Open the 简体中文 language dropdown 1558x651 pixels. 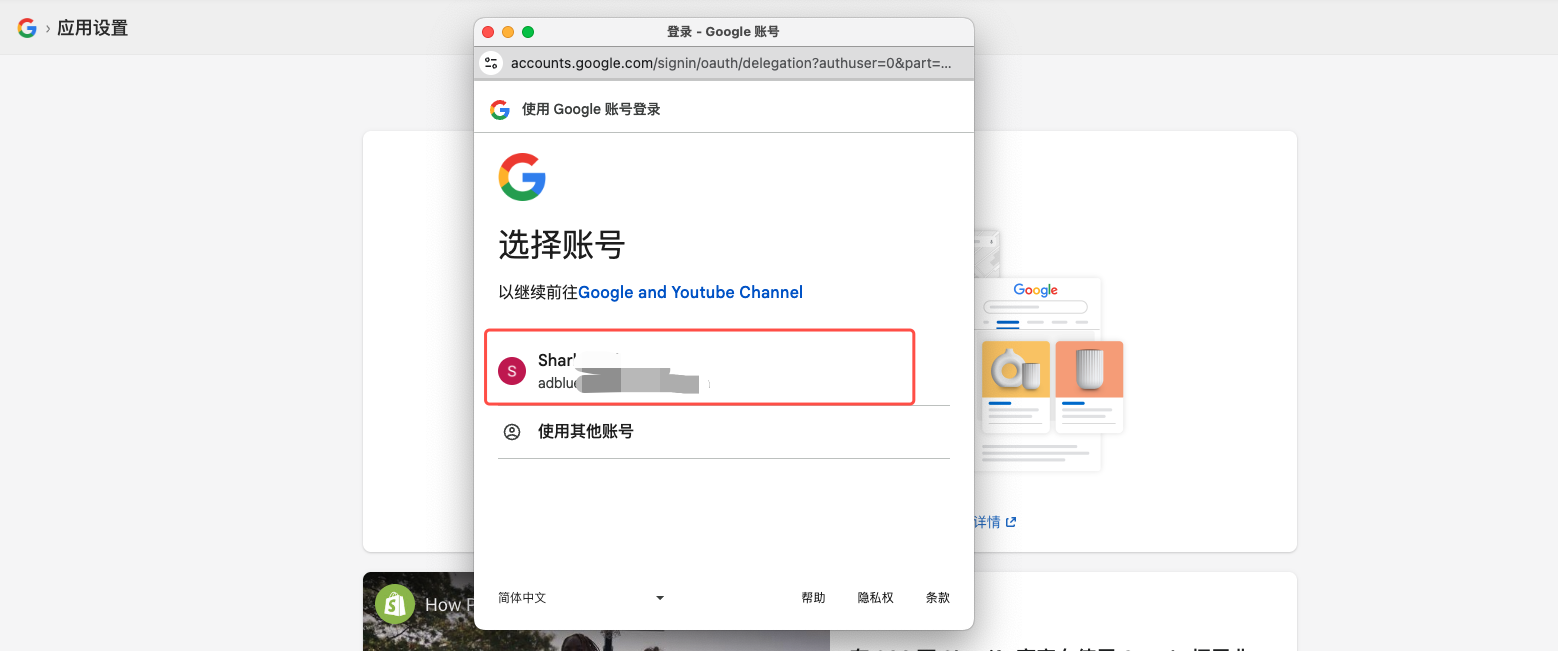point(582,598)
